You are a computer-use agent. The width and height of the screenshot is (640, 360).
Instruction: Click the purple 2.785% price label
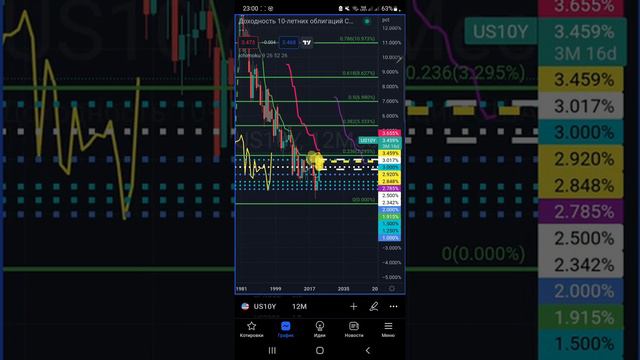click(390, 189)
